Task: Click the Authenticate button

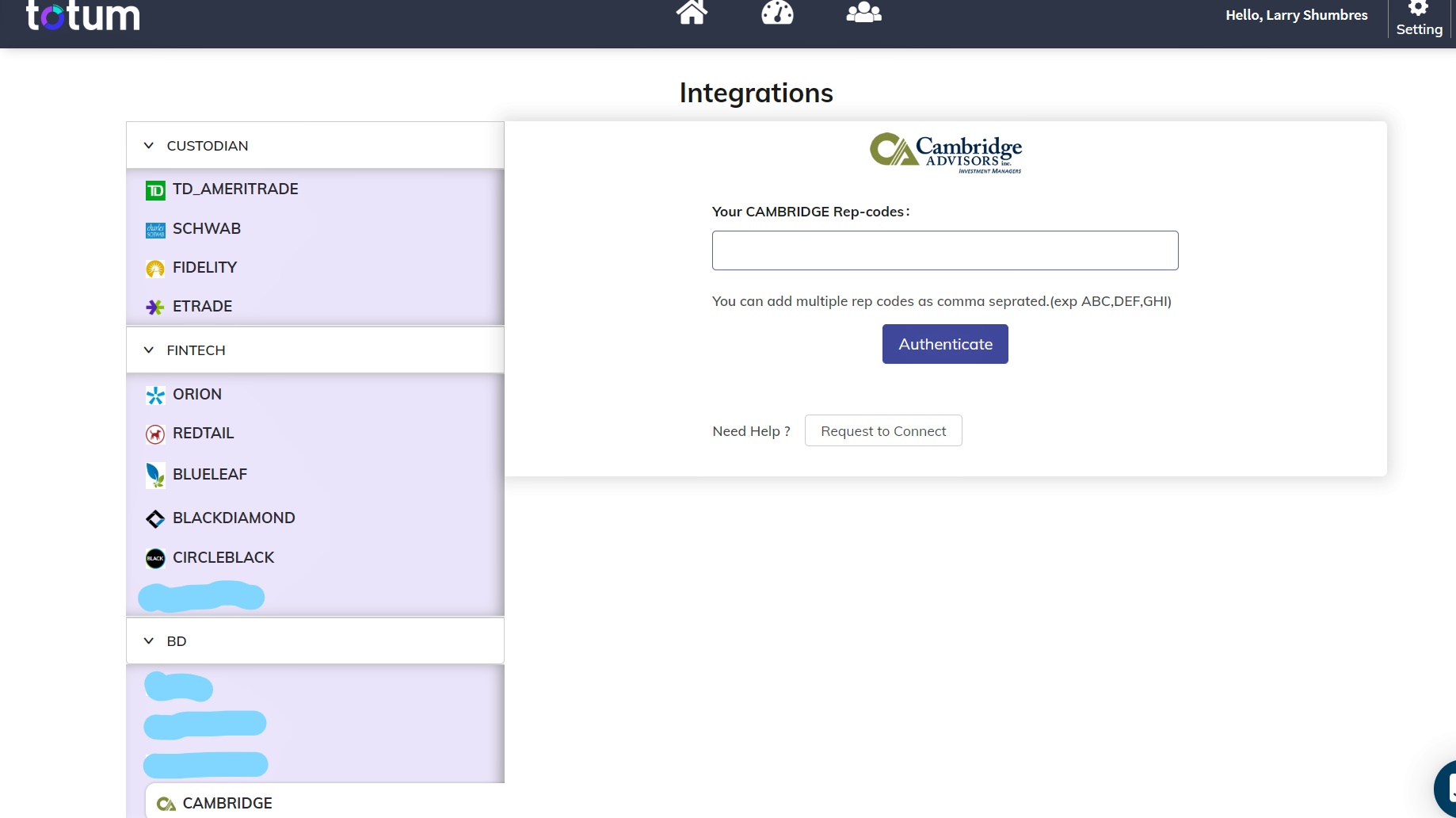Action: pos(945,344)
